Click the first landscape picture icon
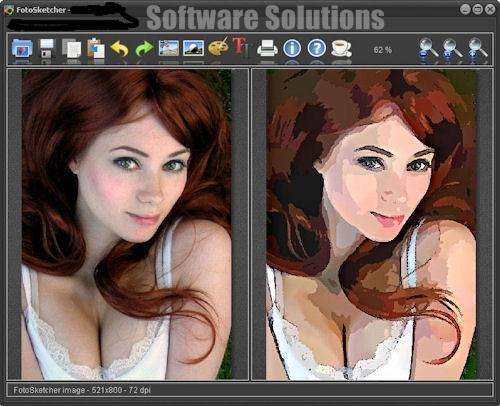The image size is (500, 406). click(x=169, y=48)
